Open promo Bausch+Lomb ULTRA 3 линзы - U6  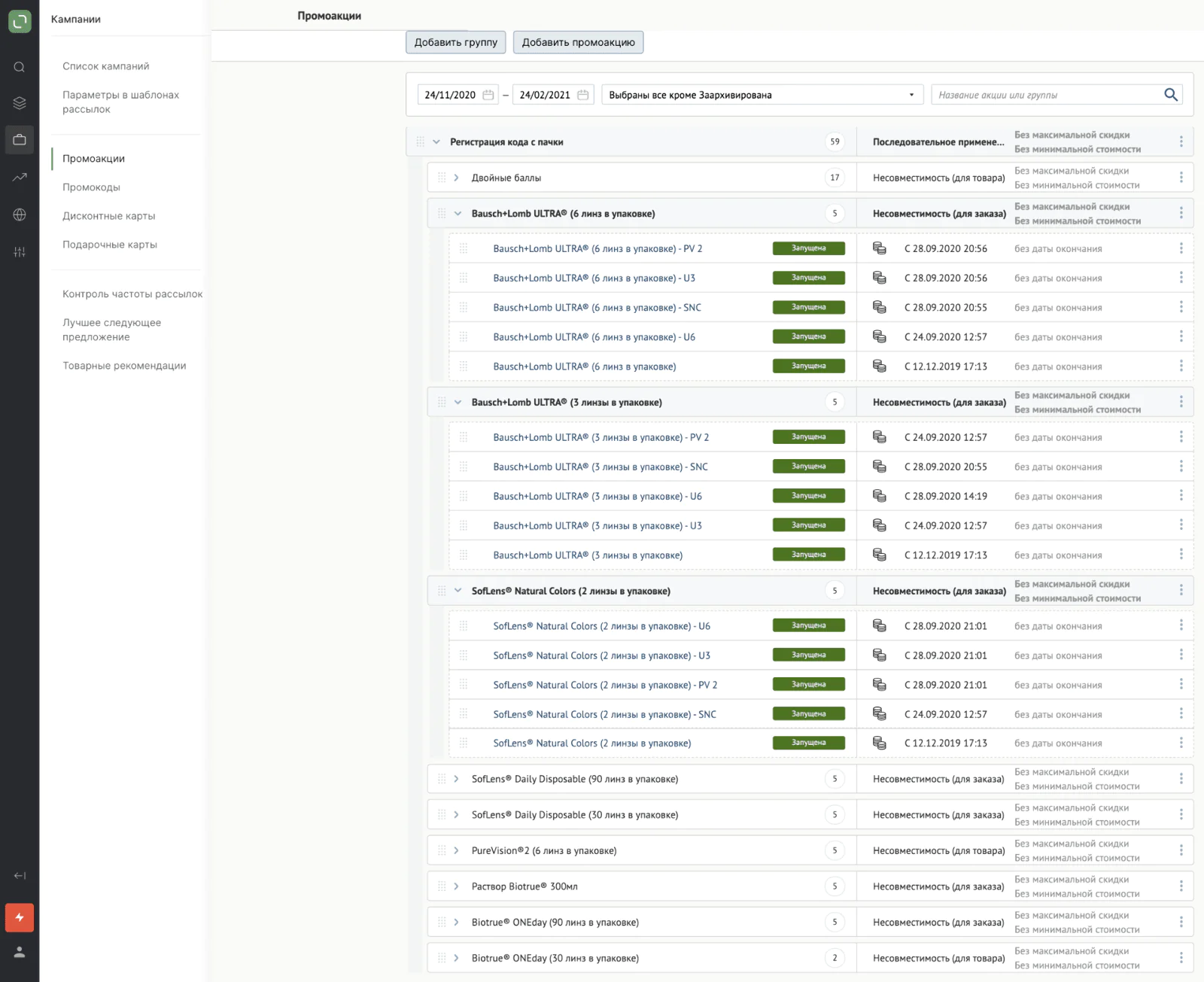click(597, 497)
